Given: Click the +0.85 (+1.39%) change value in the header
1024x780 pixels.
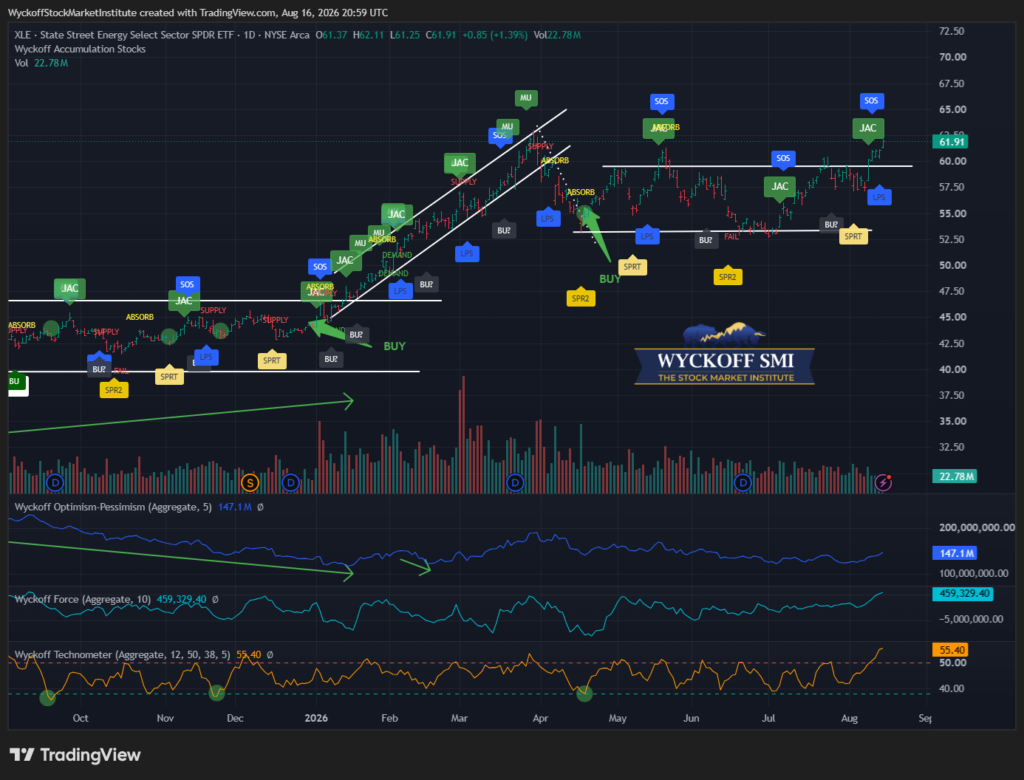Looking at the screenshot, I should coord(495,35).
